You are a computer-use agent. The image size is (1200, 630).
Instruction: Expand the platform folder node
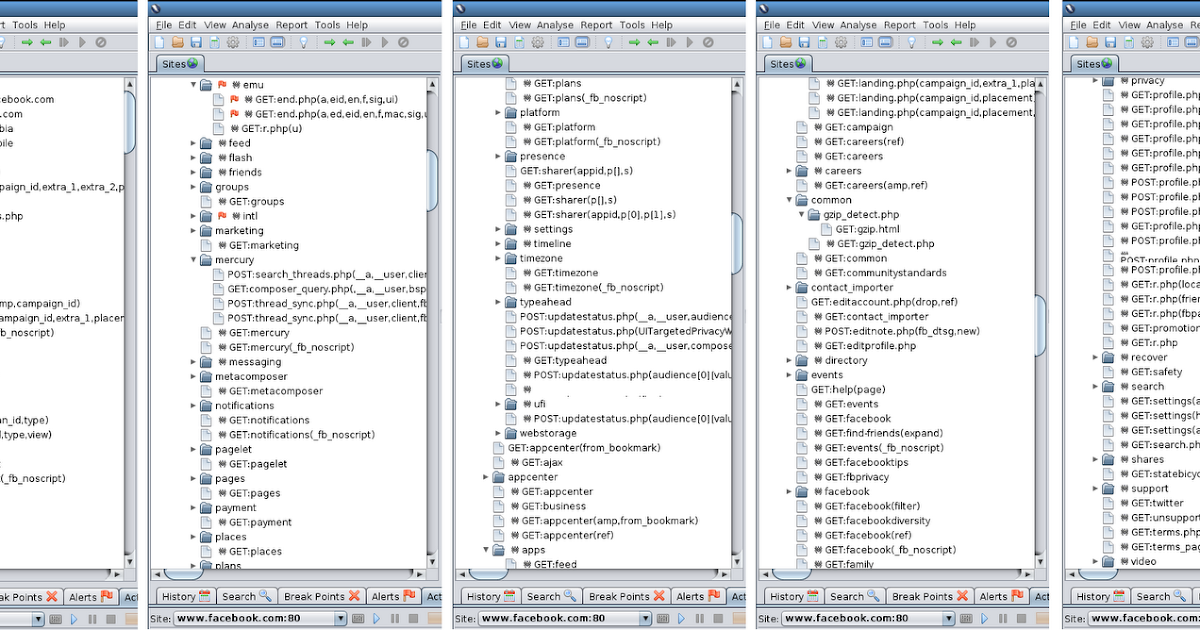498,113
